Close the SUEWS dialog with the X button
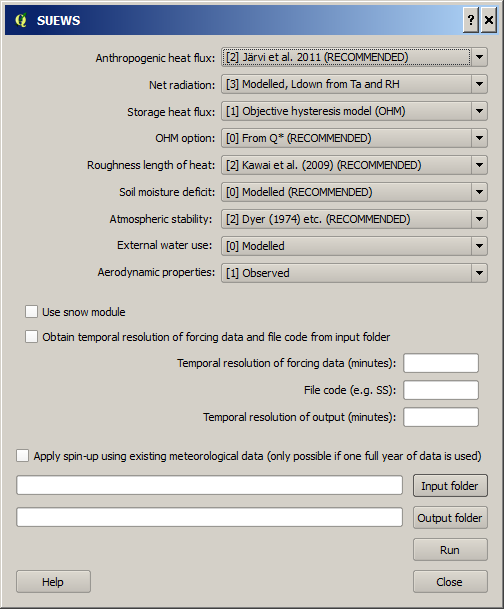 click(489, 20)
